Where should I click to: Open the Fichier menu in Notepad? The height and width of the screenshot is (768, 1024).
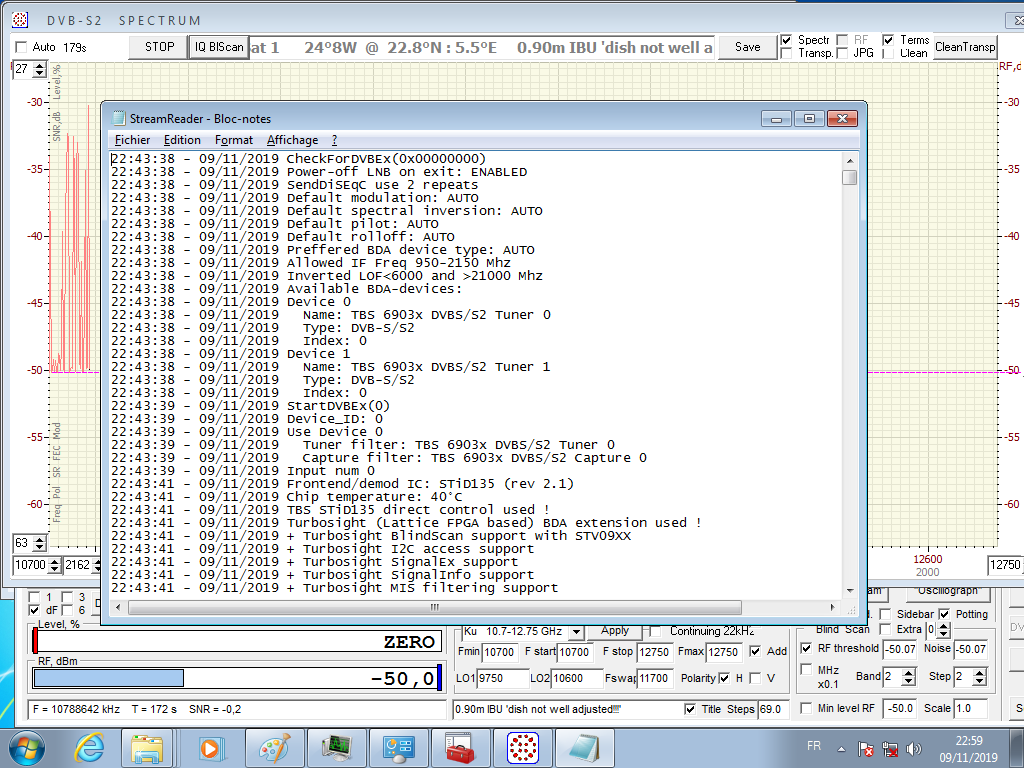pyautogui.click(x=132, y=140)
